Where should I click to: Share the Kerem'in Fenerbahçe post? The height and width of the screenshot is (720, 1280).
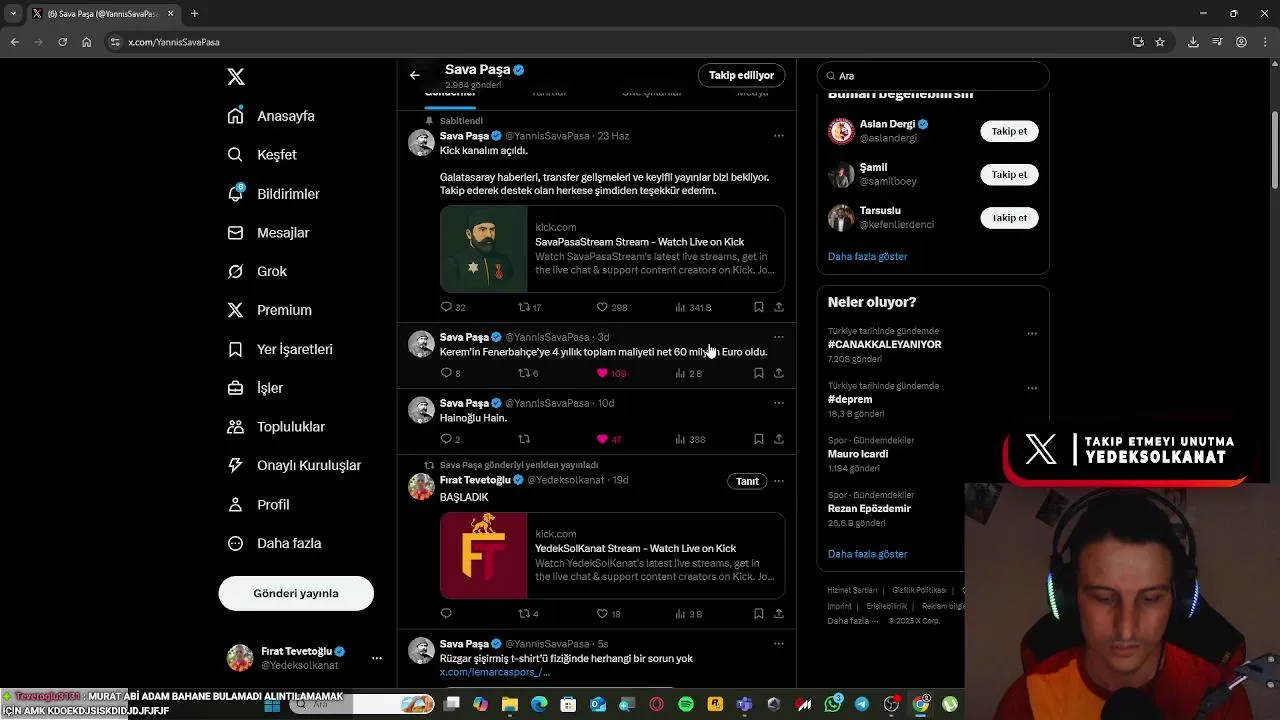pyautogui.click(x=779, y=373)
